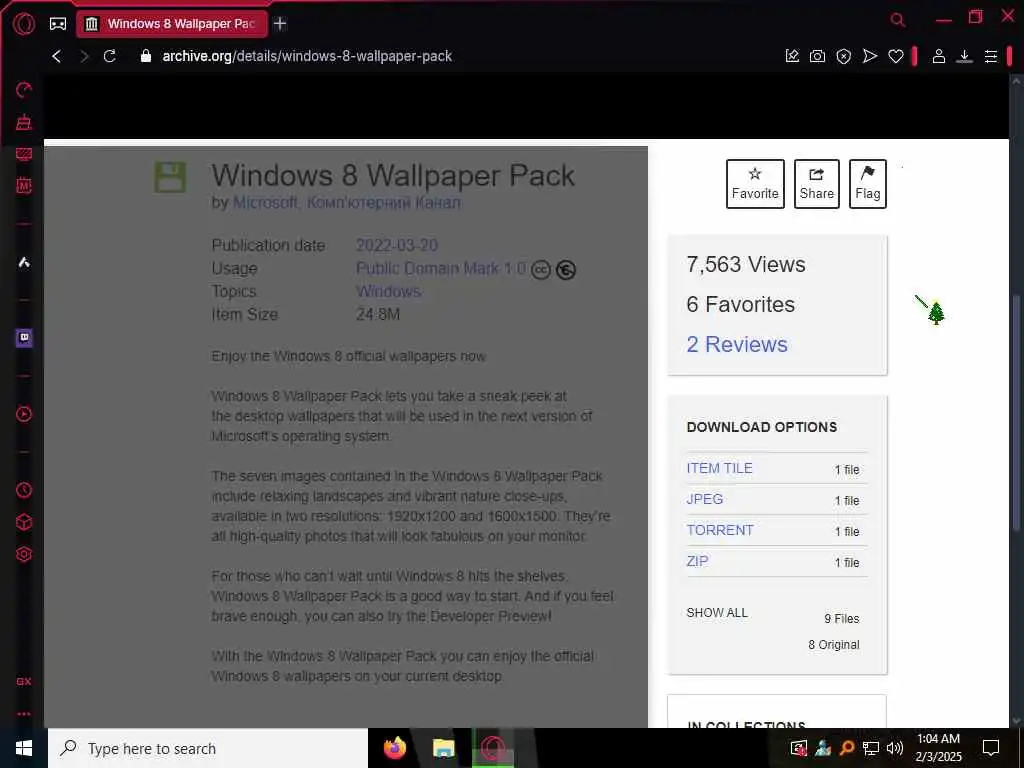Open Pinboards icon in address bar
This screenshot has height=768, width=1024.
click(792, 56)
